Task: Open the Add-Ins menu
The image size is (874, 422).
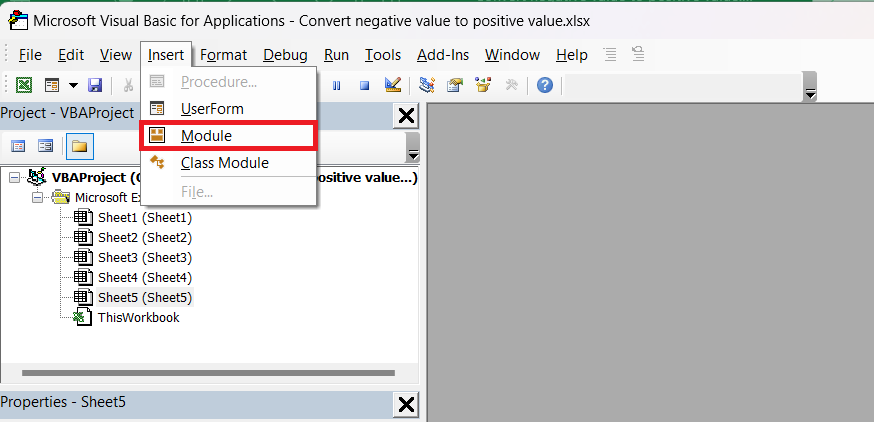Action: (x=443, y=55)
